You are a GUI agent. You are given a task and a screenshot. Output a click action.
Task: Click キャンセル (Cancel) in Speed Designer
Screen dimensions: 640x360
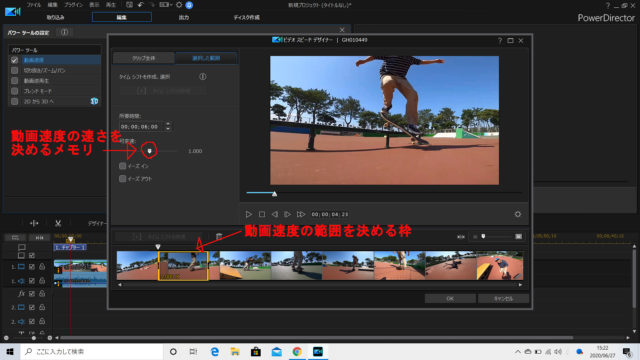click(x=503, y=298)
